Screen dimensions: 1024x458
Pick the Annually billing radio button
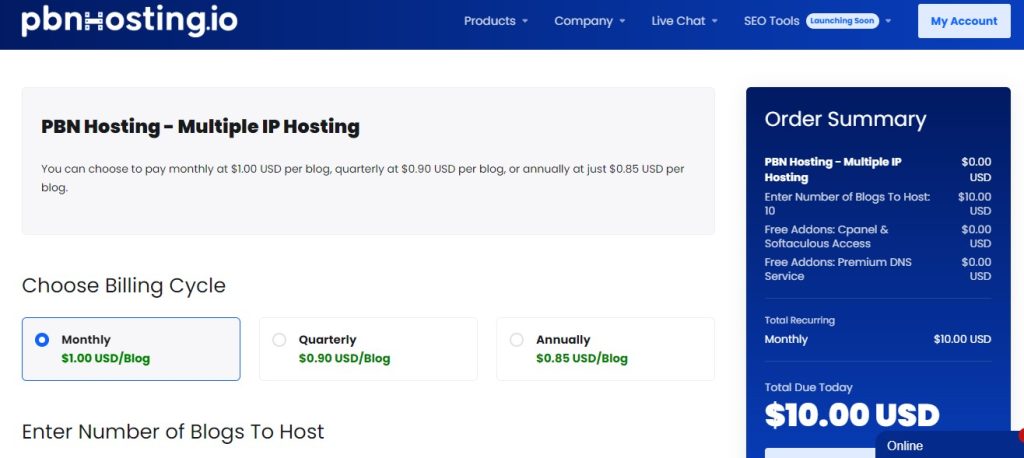coord(516,340)
